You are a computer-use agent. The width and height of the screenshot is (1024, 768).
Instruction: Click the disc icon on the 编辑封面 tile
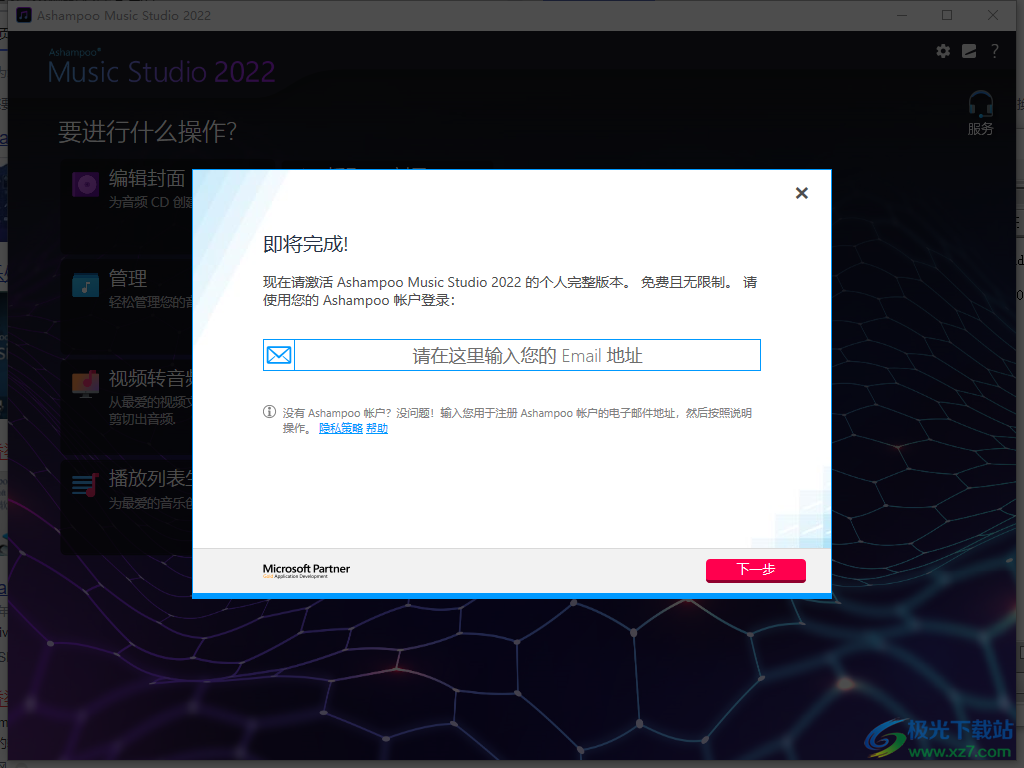click(x=84, y=184)
